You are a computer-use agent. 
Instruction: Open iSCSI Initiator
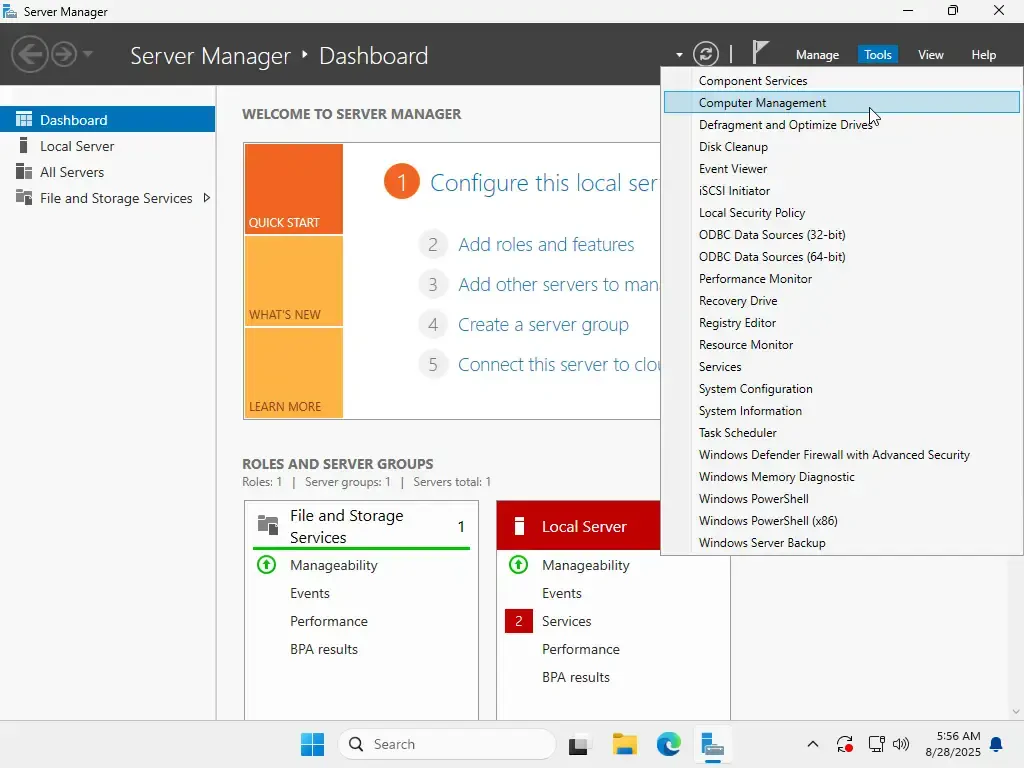[841, 191]
